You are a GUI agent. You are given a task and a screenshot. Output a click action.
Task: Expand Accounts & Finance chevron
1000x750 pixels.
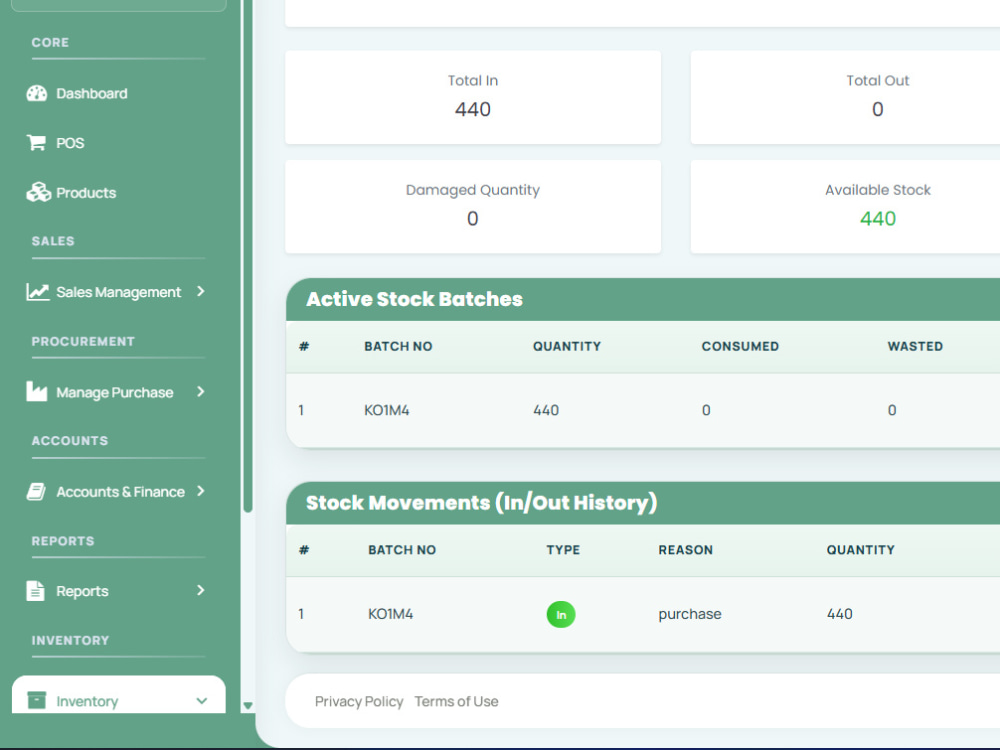pos(201,490)
